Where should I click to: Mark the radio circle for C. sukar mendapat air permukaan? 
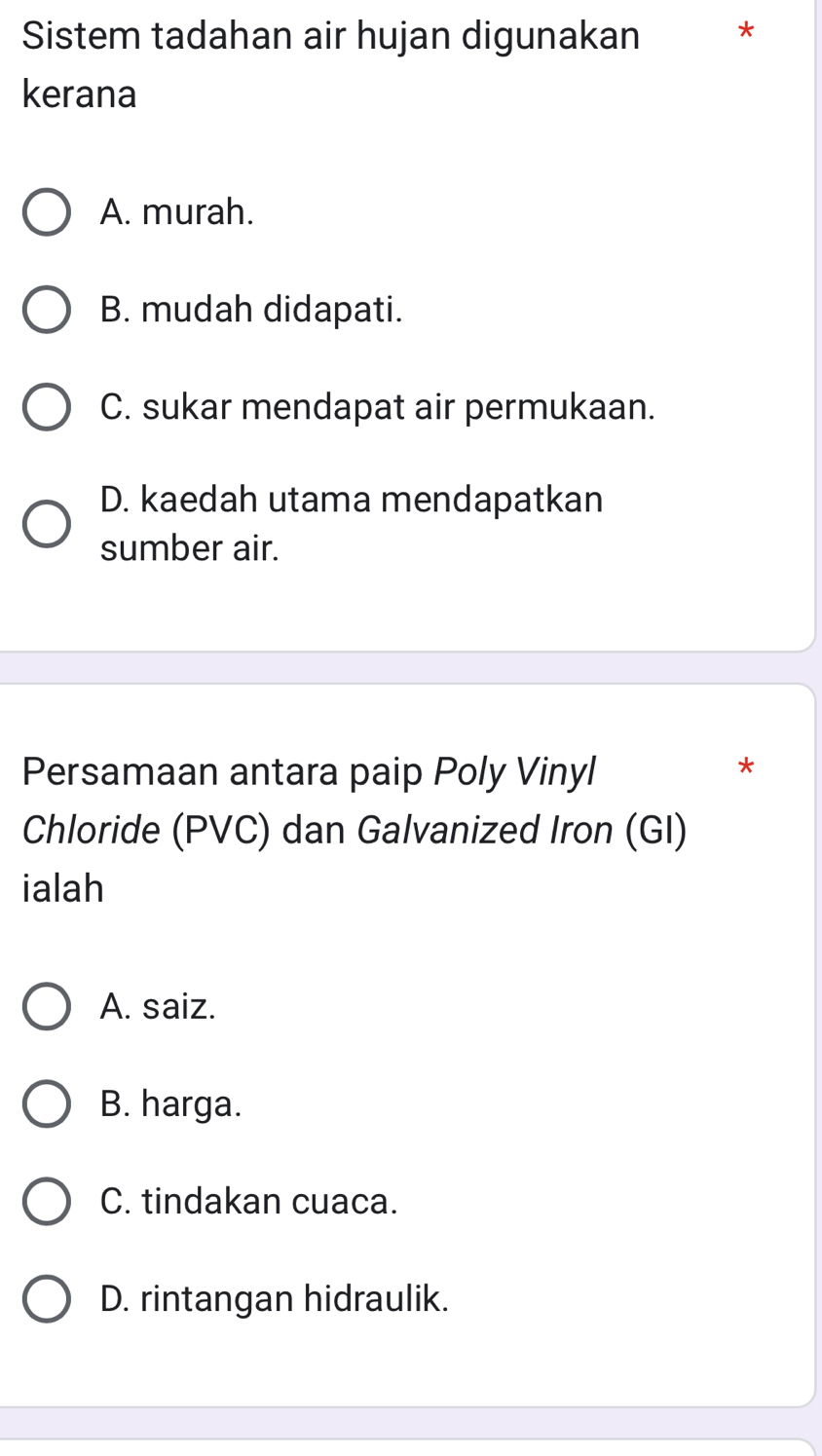(x=46, y=407)
